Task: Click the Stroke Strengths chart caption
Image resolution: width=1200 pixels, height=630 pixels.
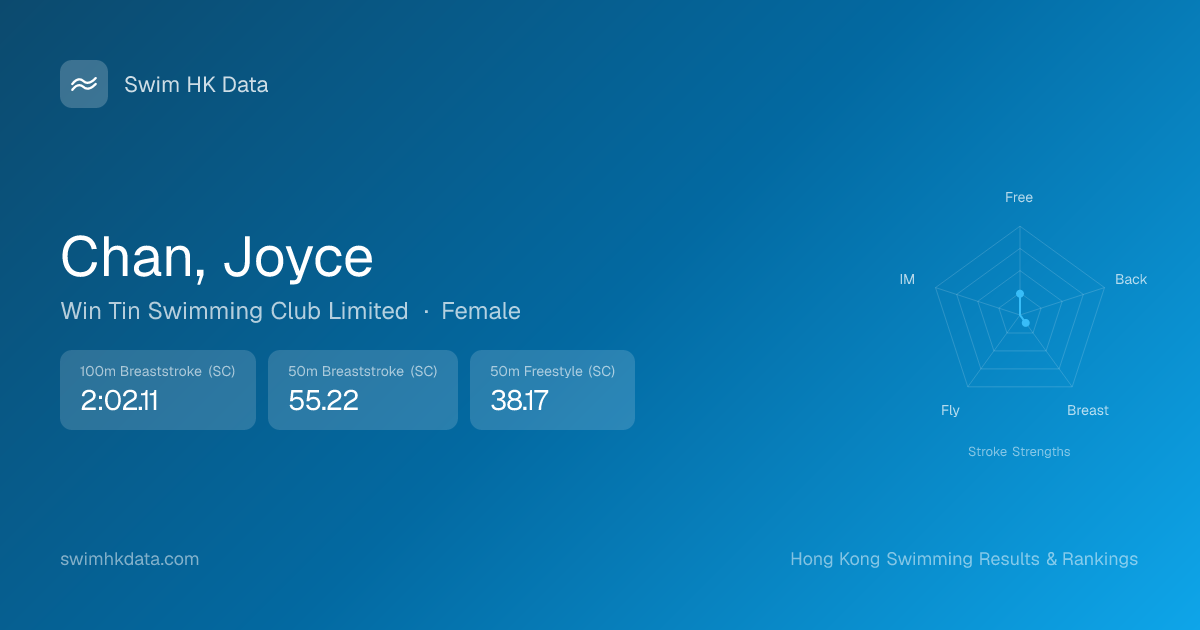Action: 1019,452
